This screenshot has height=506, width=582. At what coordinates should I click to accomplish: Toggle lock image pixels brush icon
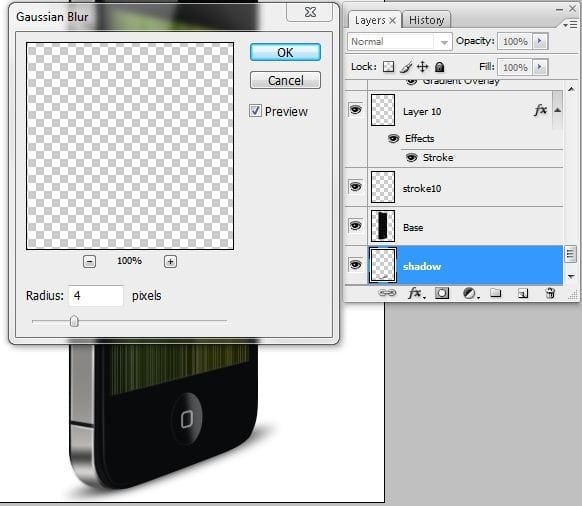click(x=406, y=67)
